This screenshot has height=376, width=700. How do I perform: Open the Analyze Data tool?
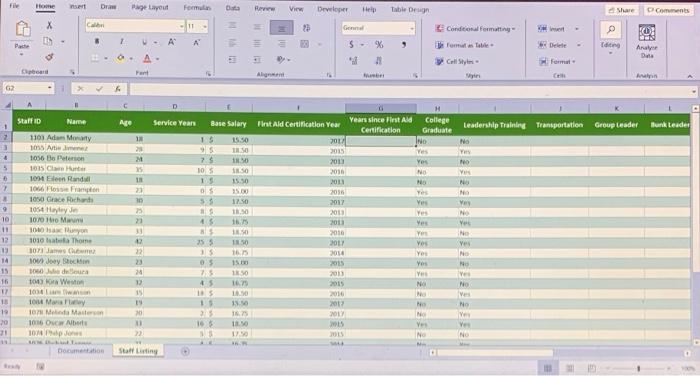[647, 41]
